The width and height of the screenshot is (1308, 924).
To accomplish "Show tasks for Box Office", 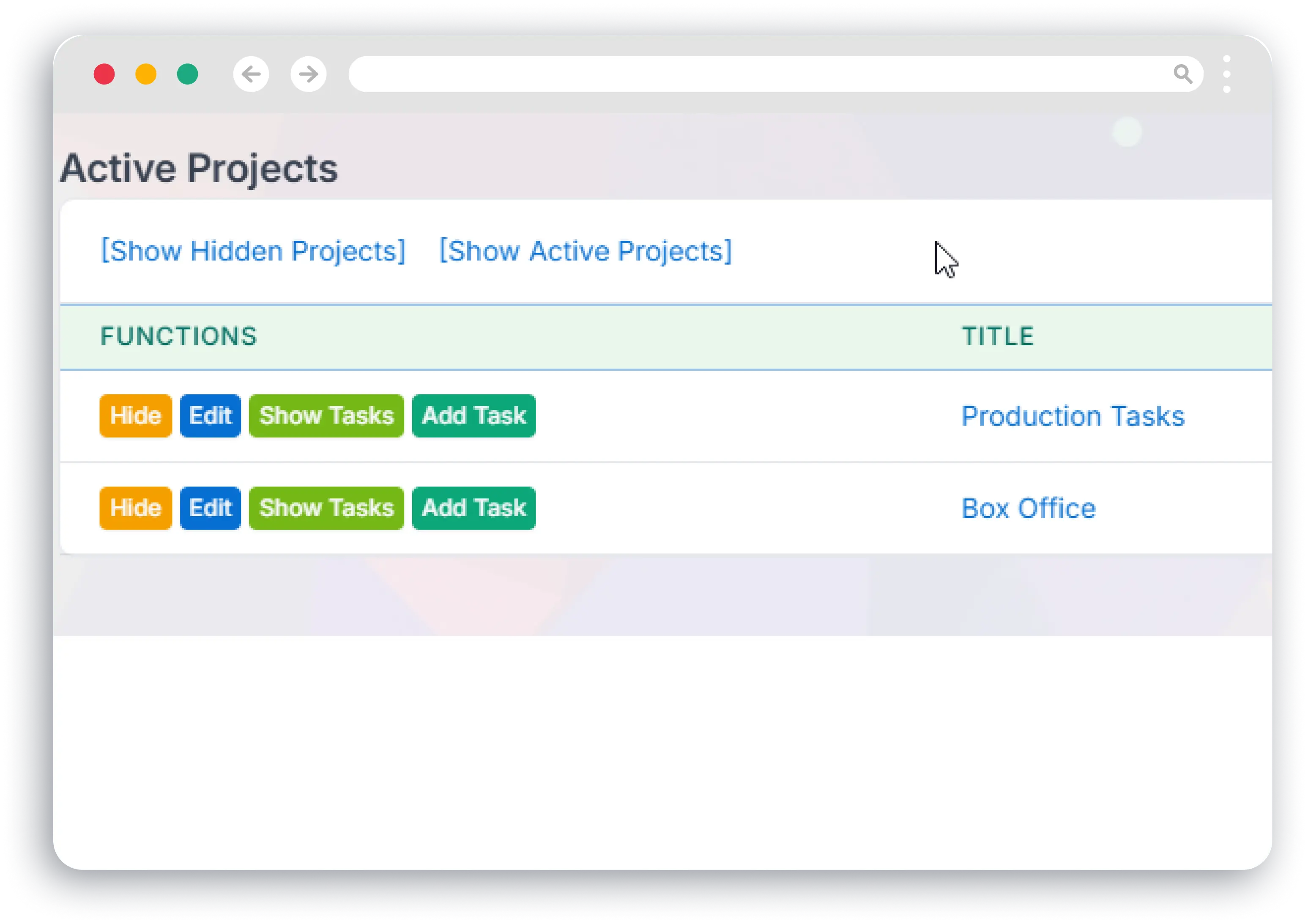I will [x=326, y=508].
